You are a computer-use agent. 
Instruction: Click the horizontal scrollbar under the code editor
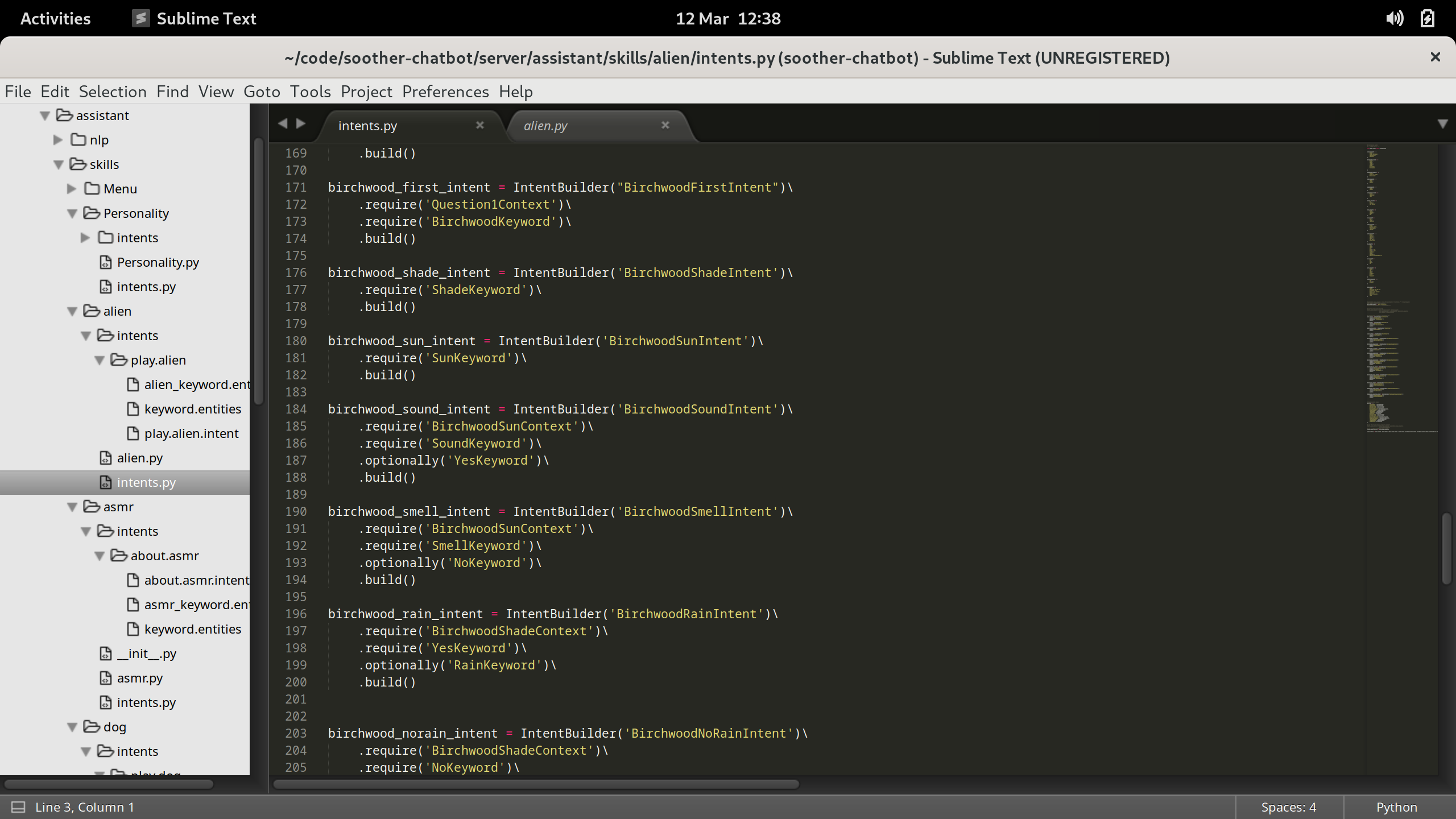tap(536, 784)
